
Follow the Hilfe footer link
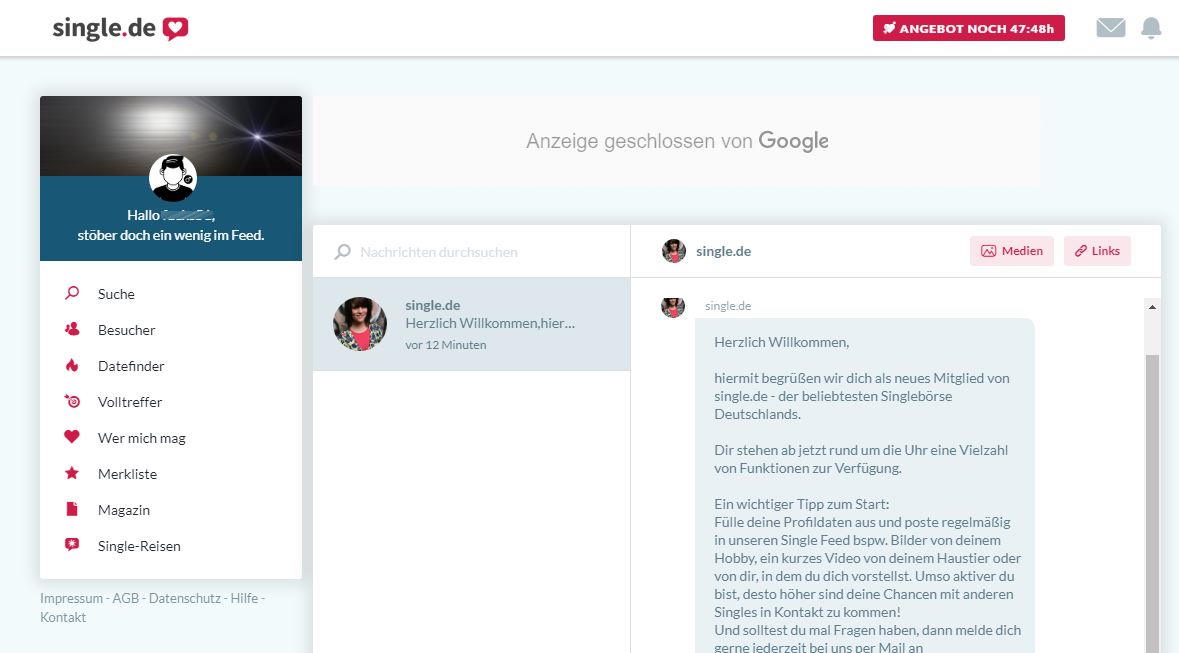[x=244, y=598]
